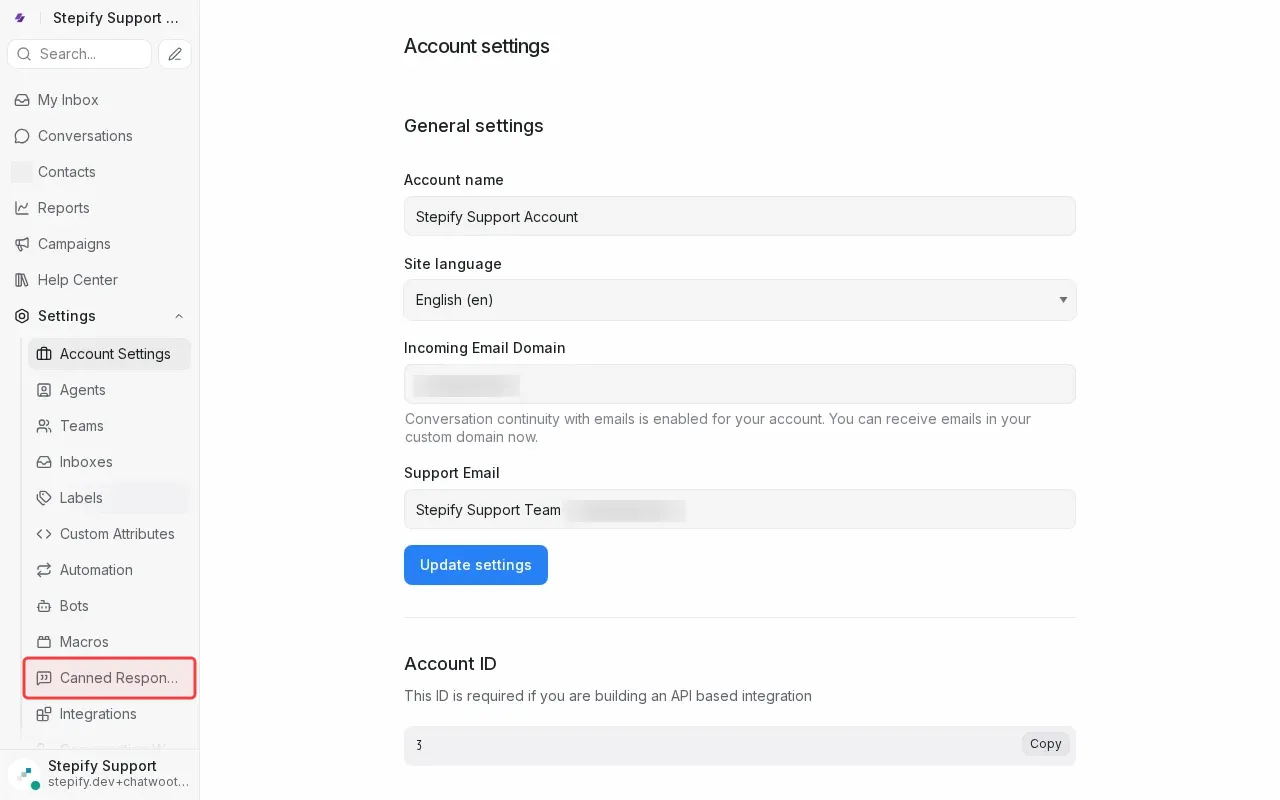Collapse the Settings section chevron
The width and height of the screenshot is (1280, 800).
[178, 316]
